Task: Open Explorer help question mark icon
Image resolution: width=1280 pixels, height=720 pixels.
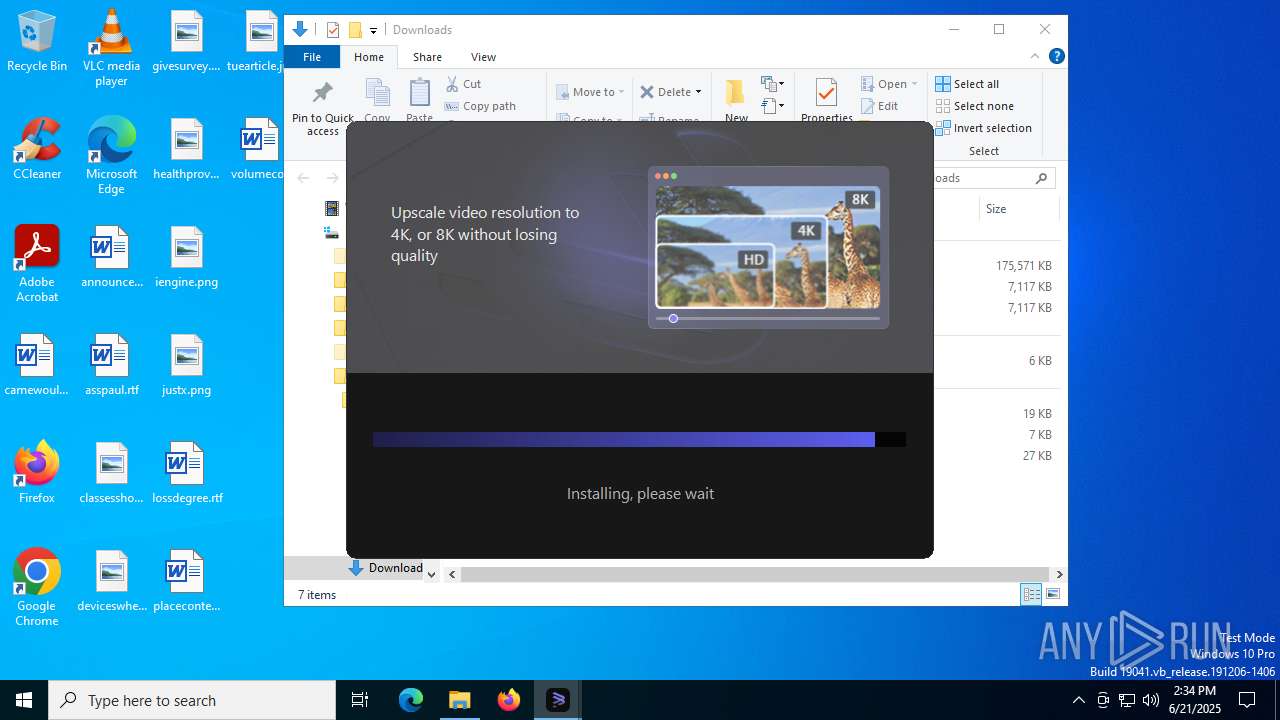Action: 1056,57
